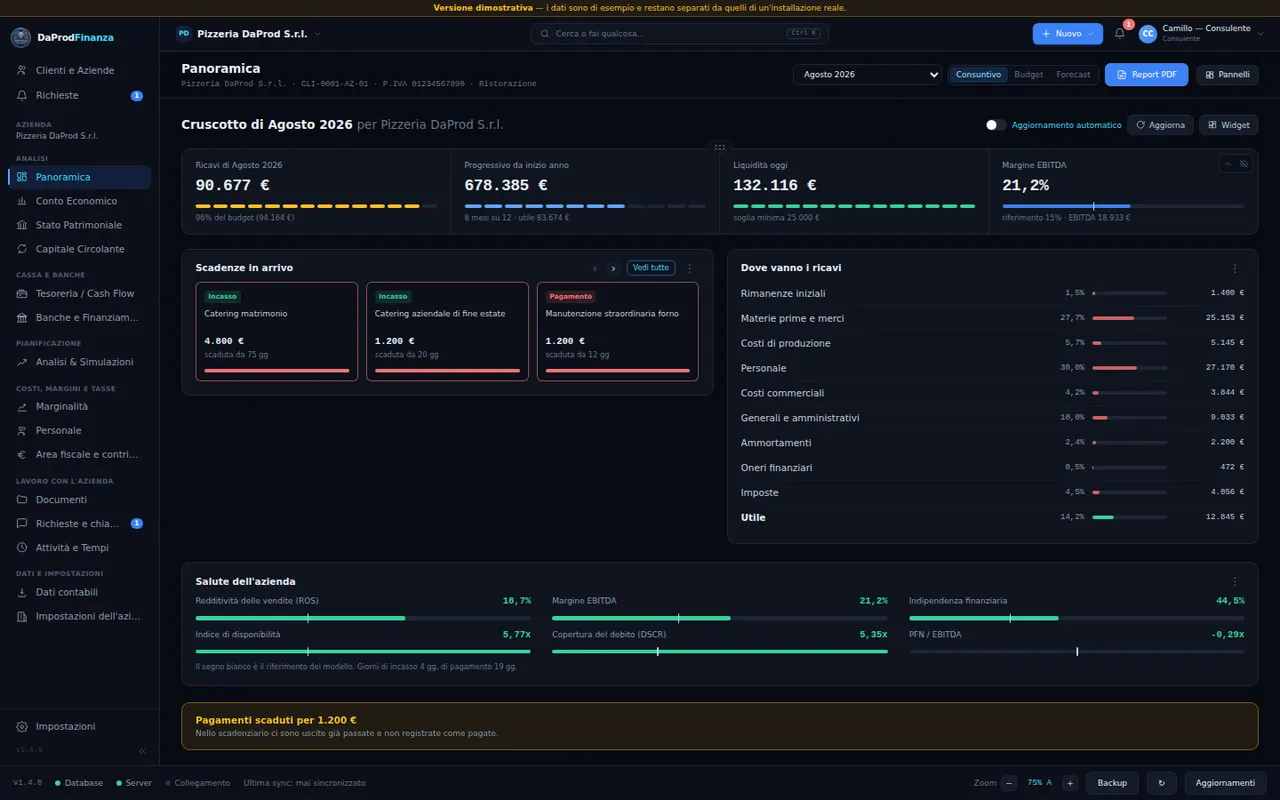This screenshot has height=800, width=1280.
Task: Open notifications bell in the header
Action: click(x=1120, y=33)
